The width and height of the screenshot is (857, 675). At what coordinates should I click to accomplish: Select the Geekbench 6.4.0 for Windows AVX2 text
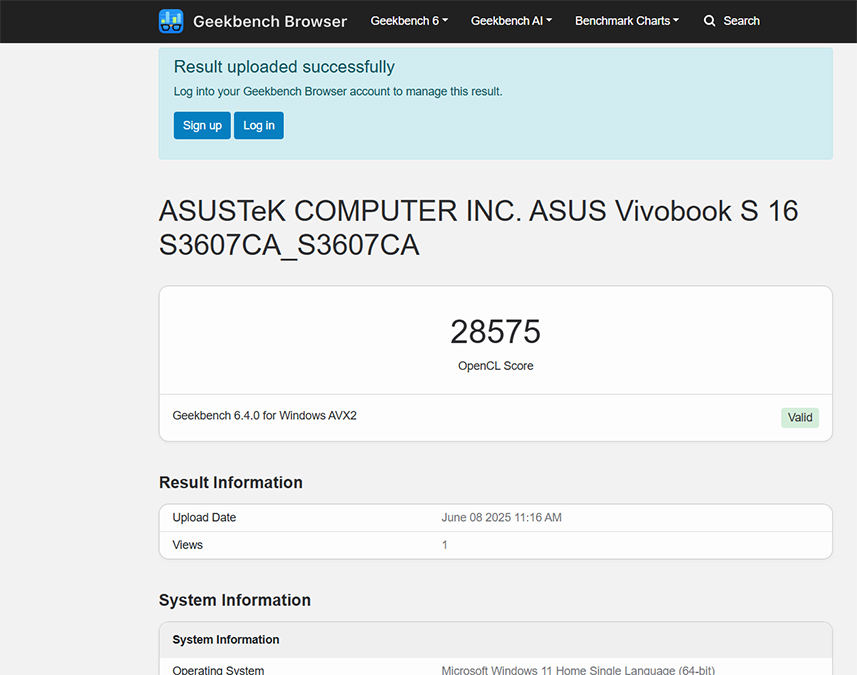(265, 415)
